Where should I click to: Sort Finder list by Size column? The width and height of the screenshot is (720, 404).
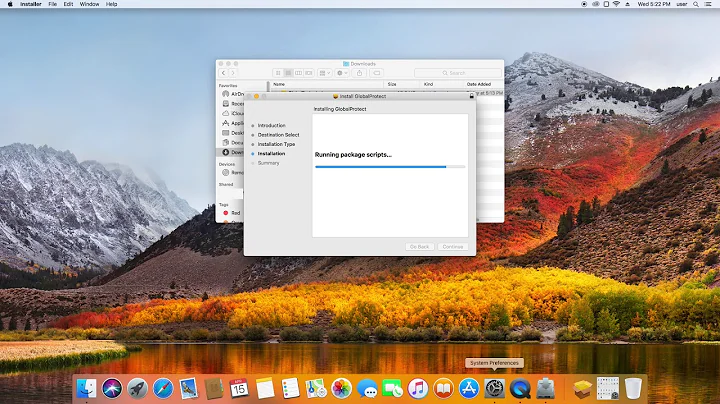point(402,84)
